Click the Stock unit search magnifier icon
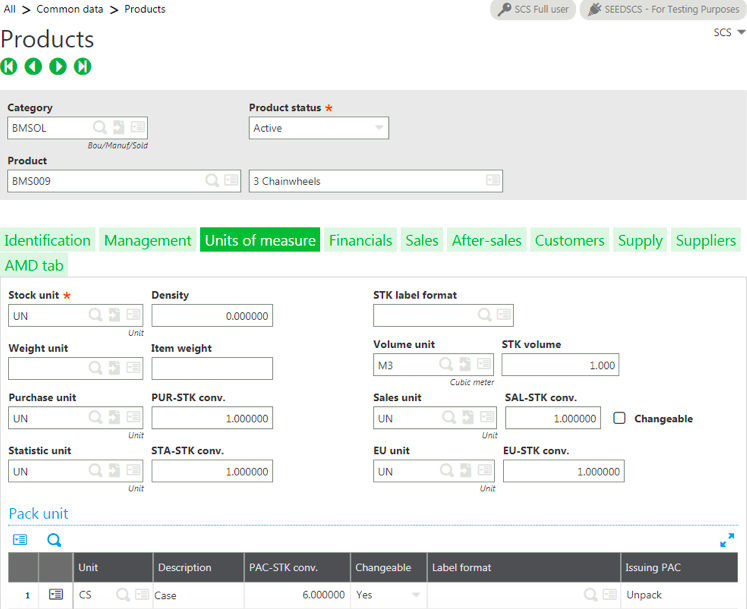The height and width of the screenshot is (609, 747). point(95,316)
